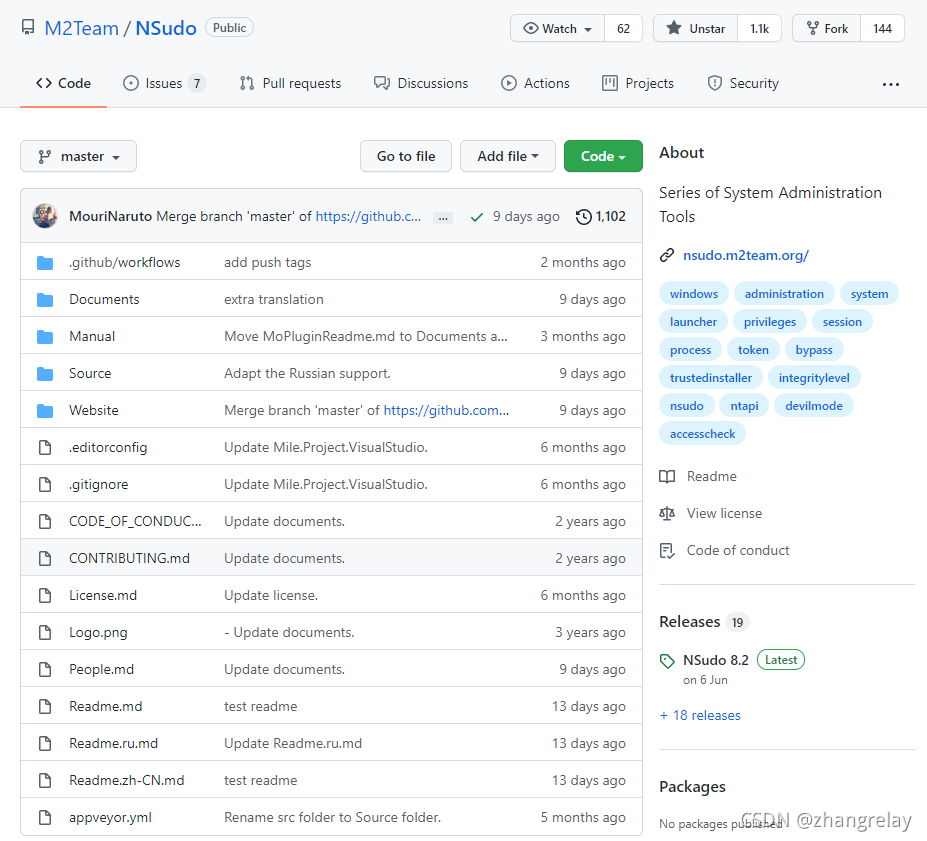The height and width of the screenshot is (841, 927).
Task: Click the branch icon in master selector
Action: pos(44,157)
